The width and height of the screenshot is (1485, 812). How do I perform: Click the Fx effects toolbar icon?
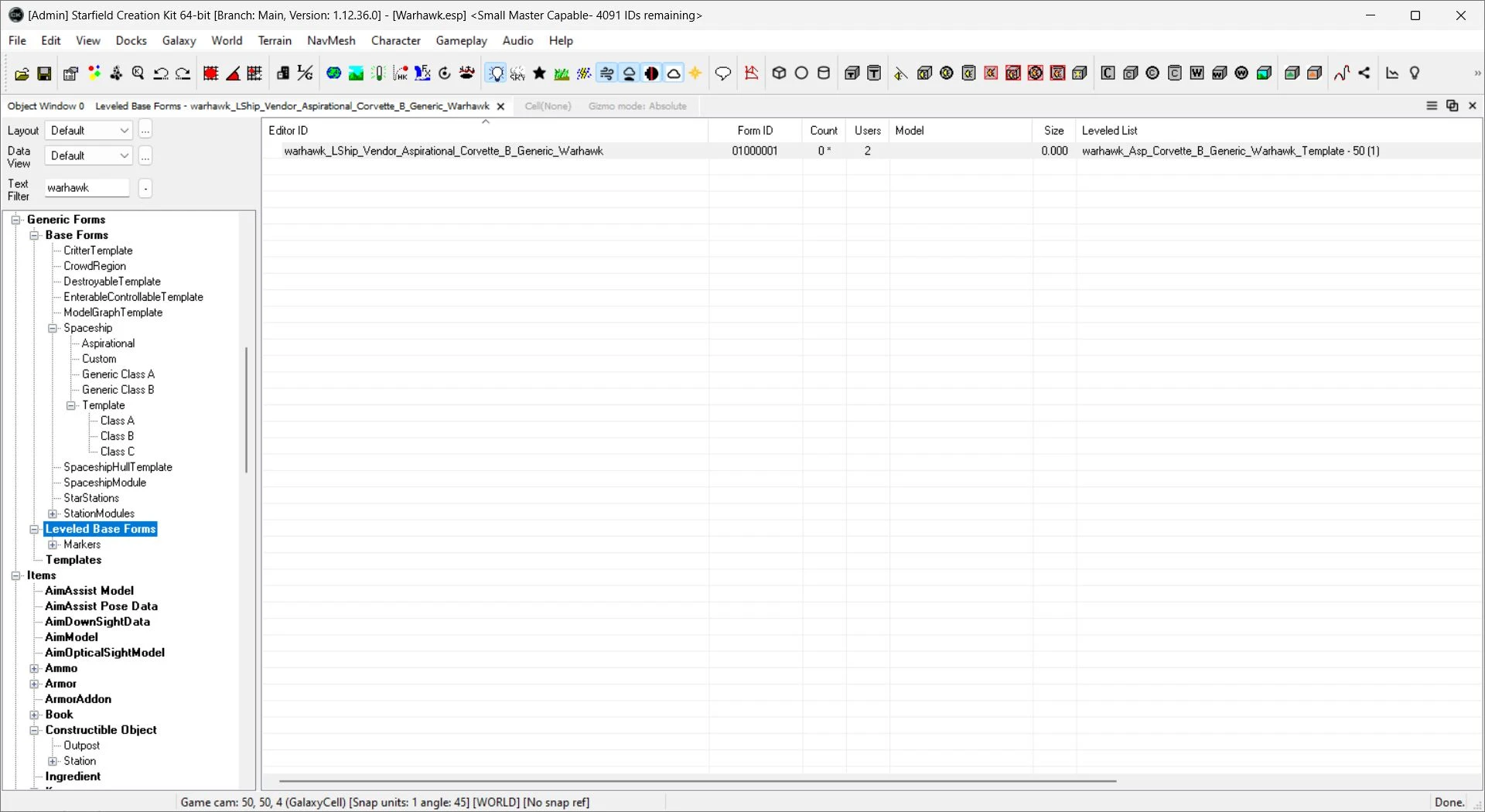423,73
